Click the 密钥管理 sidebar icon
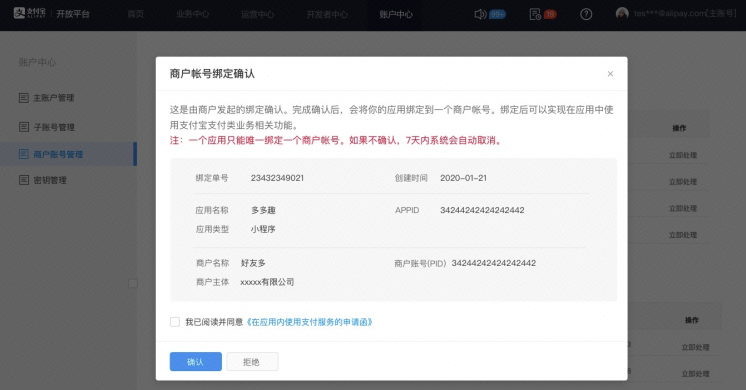This screenshot has height=390, width=746. tap(24, 180)
